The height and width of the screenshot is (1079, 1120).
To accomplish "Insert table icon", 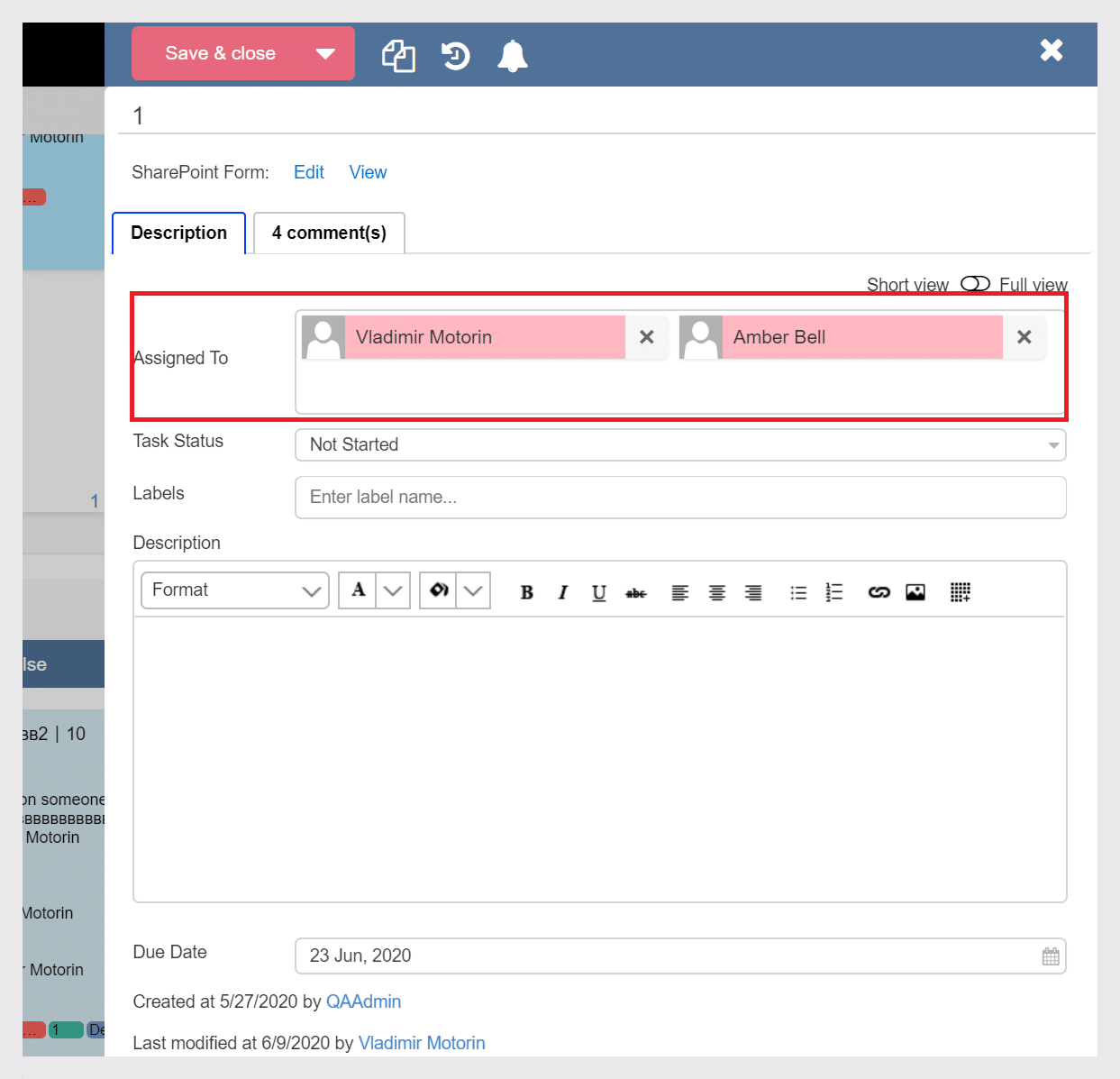I will tap(961, 592).
